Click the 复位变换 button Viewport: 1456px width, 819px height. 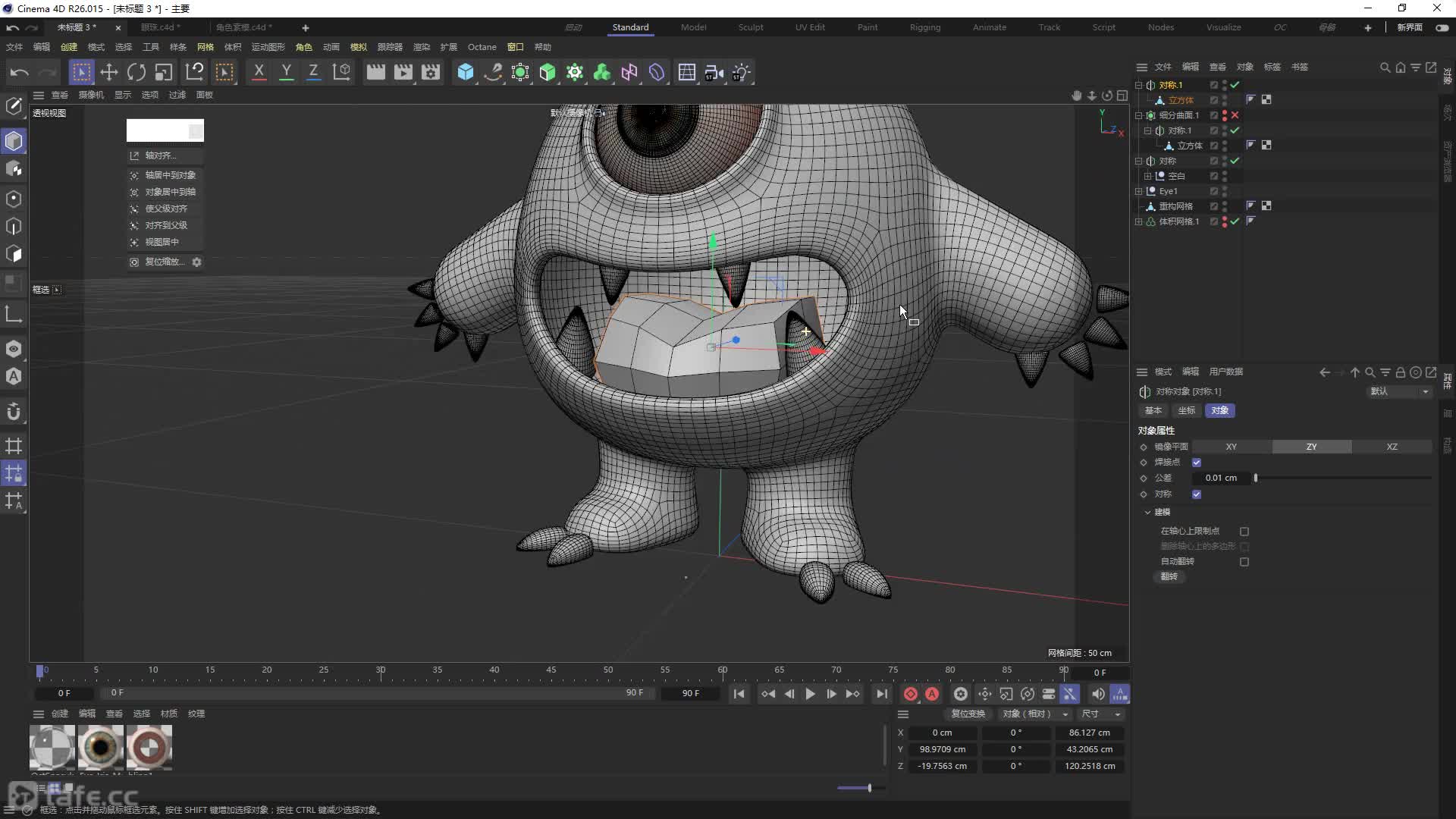pos(968,714)
